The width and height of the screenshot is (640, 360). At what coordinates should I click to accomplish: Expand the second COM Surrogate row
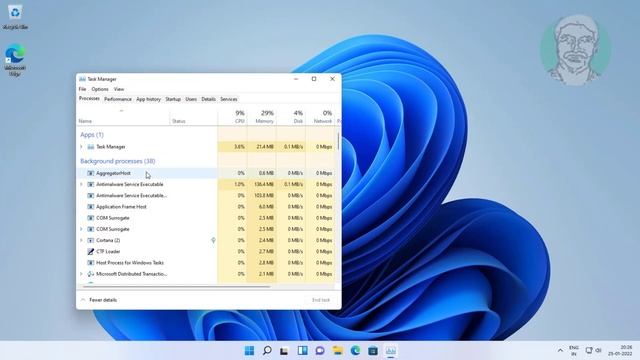81,229
